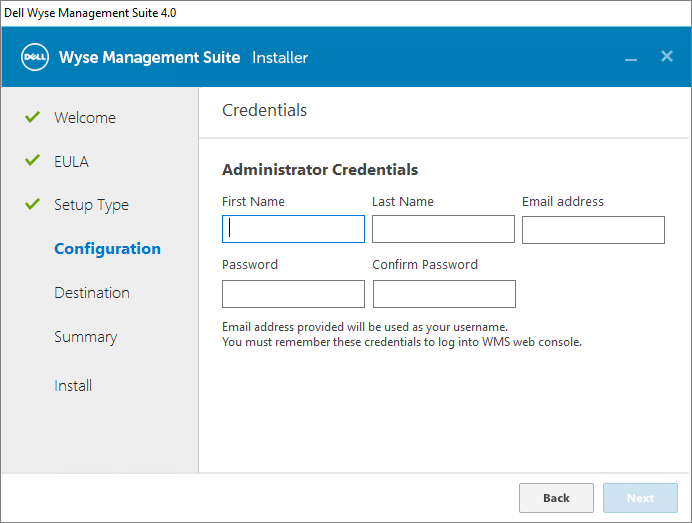Image resolution: width=692 pixels, height=523 pixels.
Task: Click the checkmark icon beside Setup Type
Action: coord(32,205)
